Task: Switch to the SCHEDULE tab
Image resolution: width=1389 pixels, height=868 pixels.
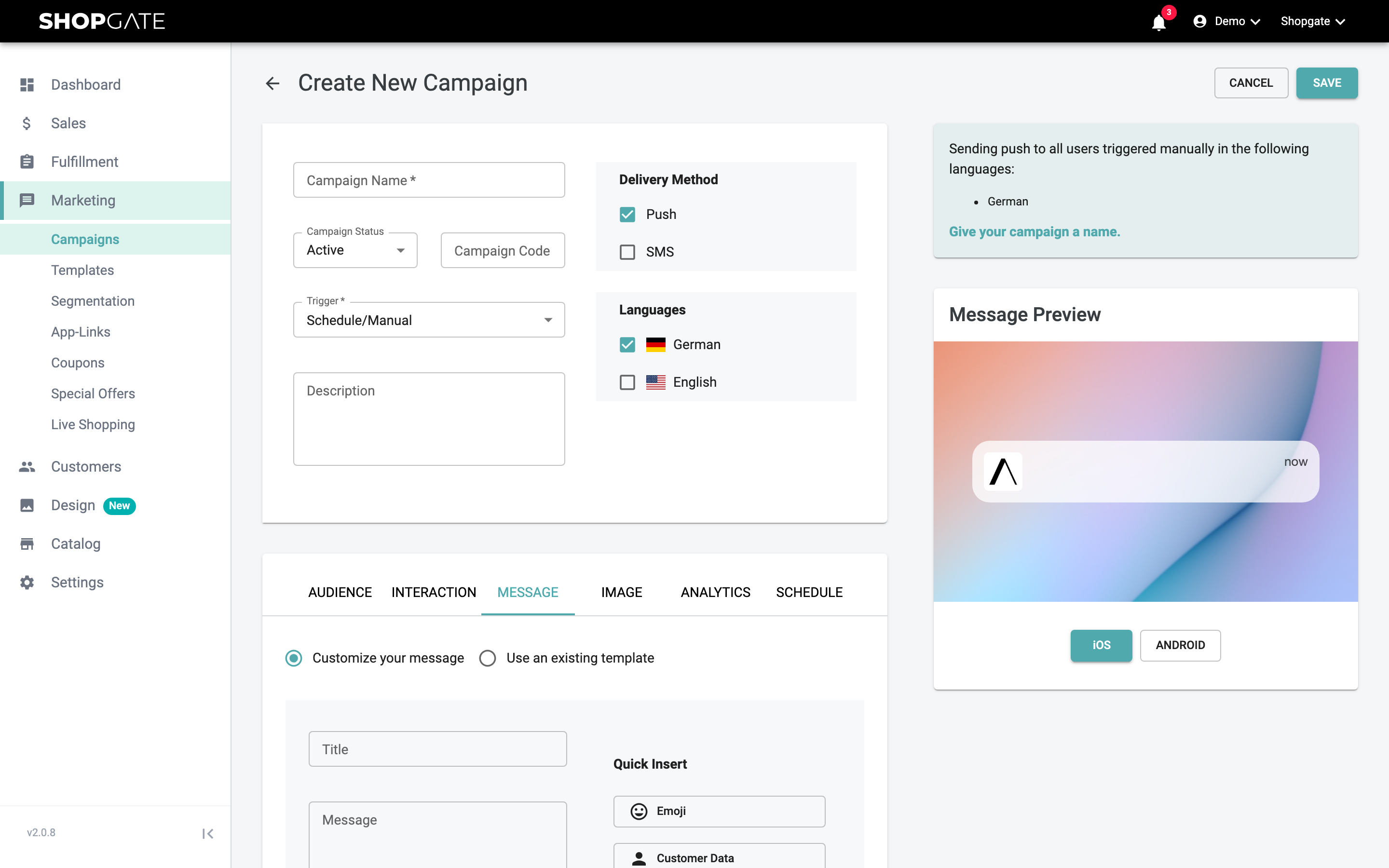Action: pos(809,592)
